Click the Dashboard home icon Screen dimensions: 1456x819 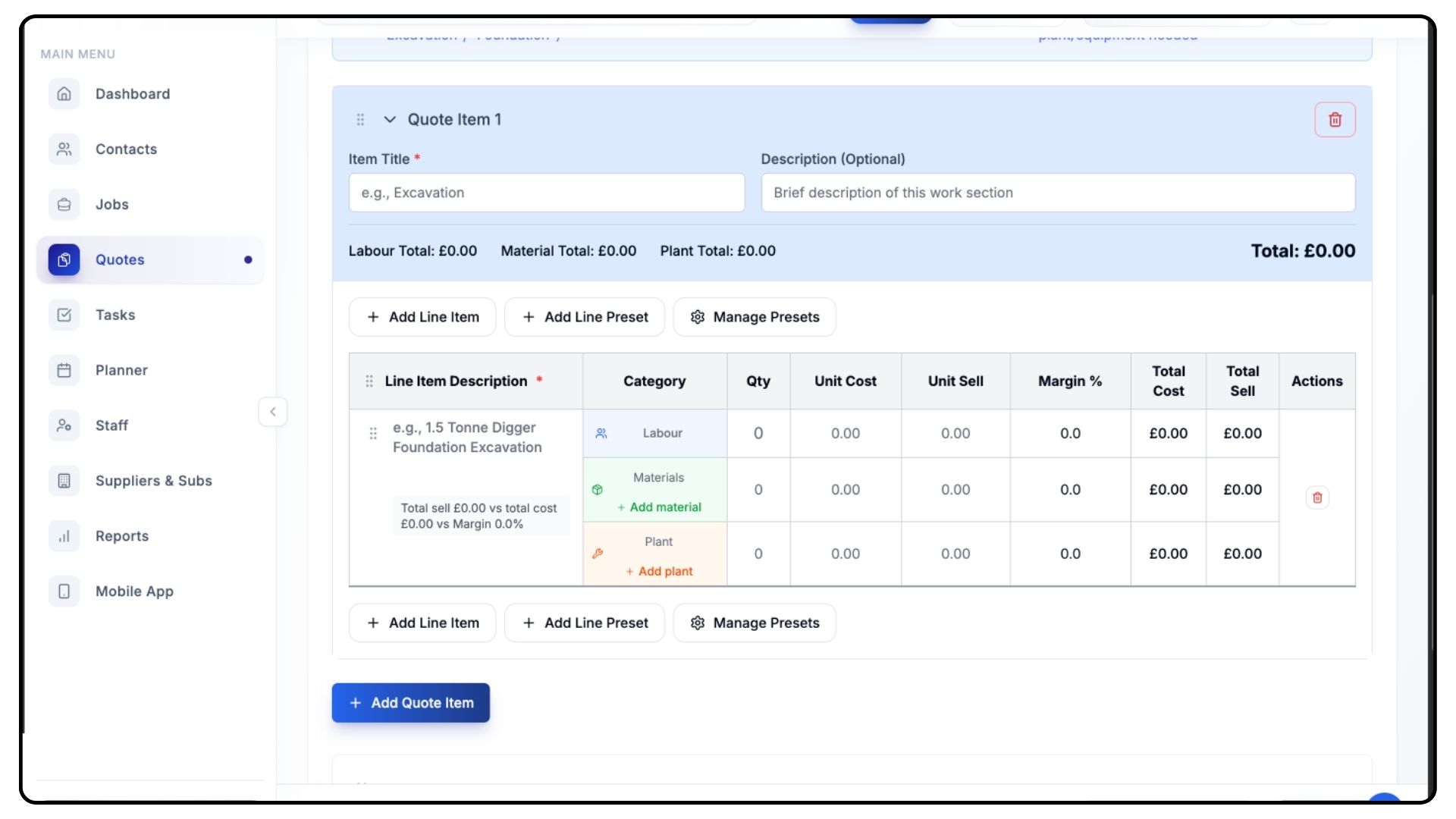click(64, 94)
